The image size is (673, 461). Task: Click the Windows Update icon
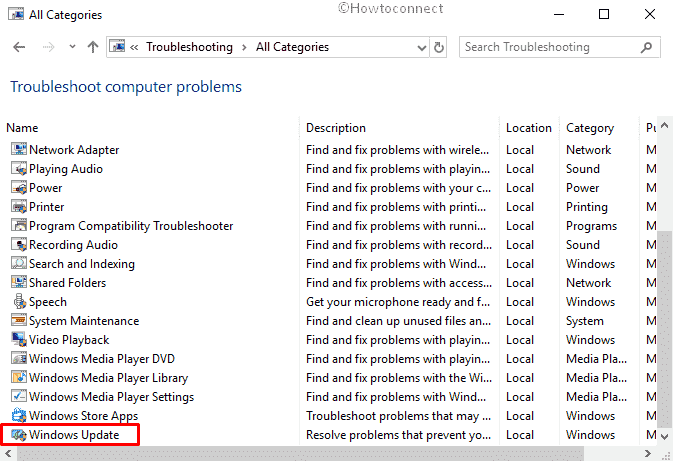19,435
